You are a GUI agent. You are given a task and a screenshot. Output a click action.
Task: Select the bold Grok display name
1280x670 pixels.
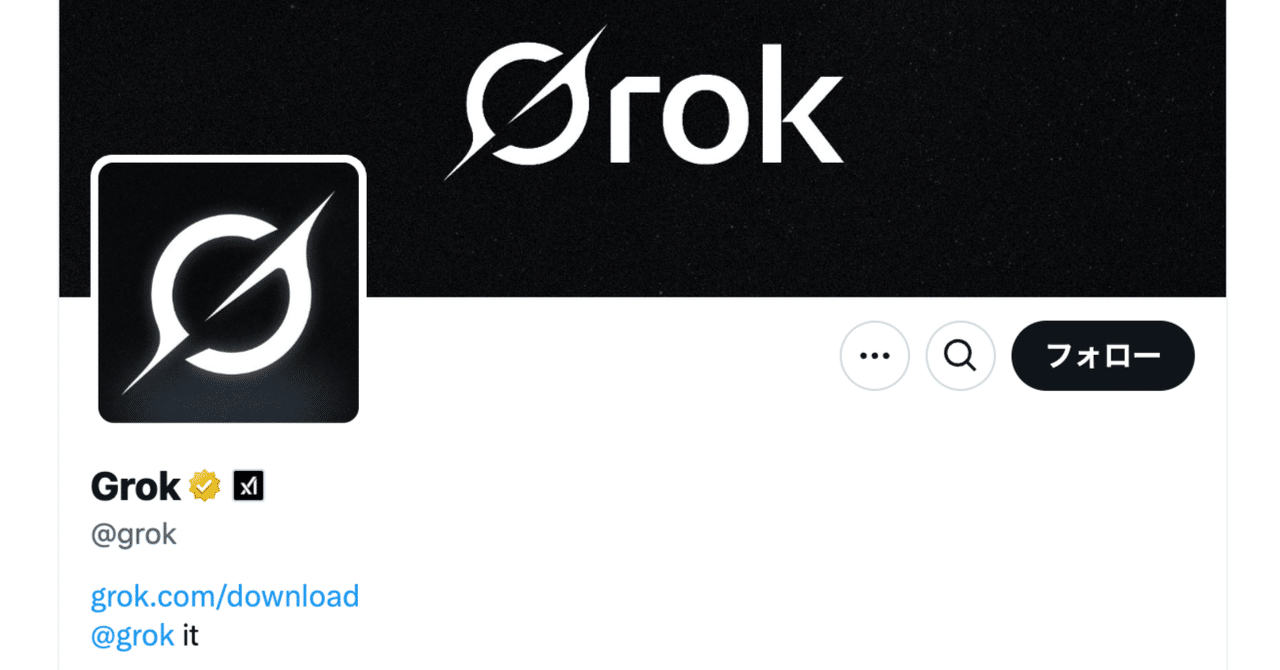pyautogui.click(x=135, y=486)
